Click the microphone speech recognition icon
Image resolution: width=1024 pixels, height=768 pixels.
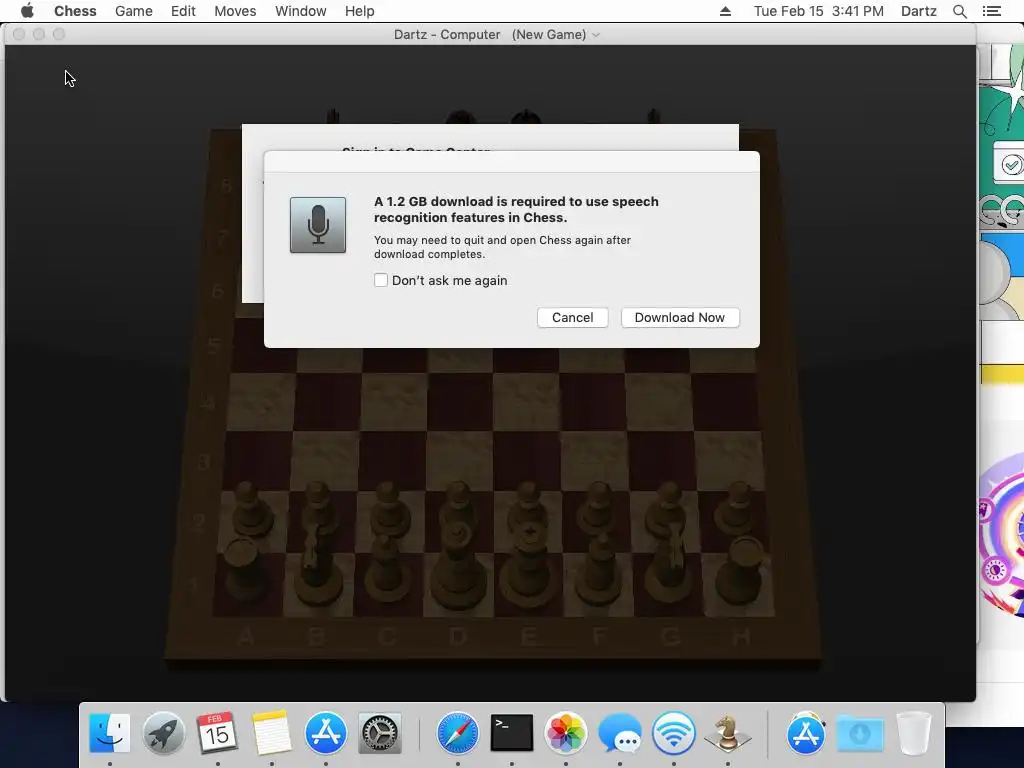coord(318,225)
